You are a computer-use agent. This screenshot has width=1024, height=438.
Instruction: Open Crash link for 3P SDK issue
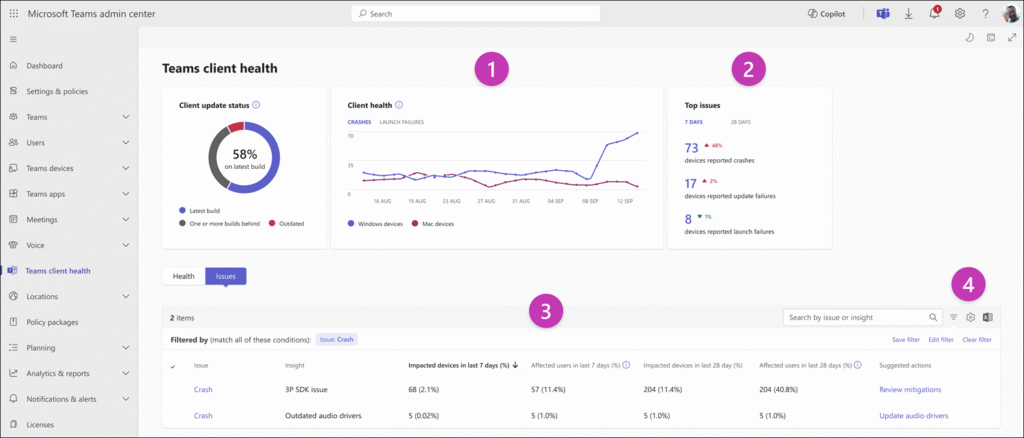tap(203, 390)
